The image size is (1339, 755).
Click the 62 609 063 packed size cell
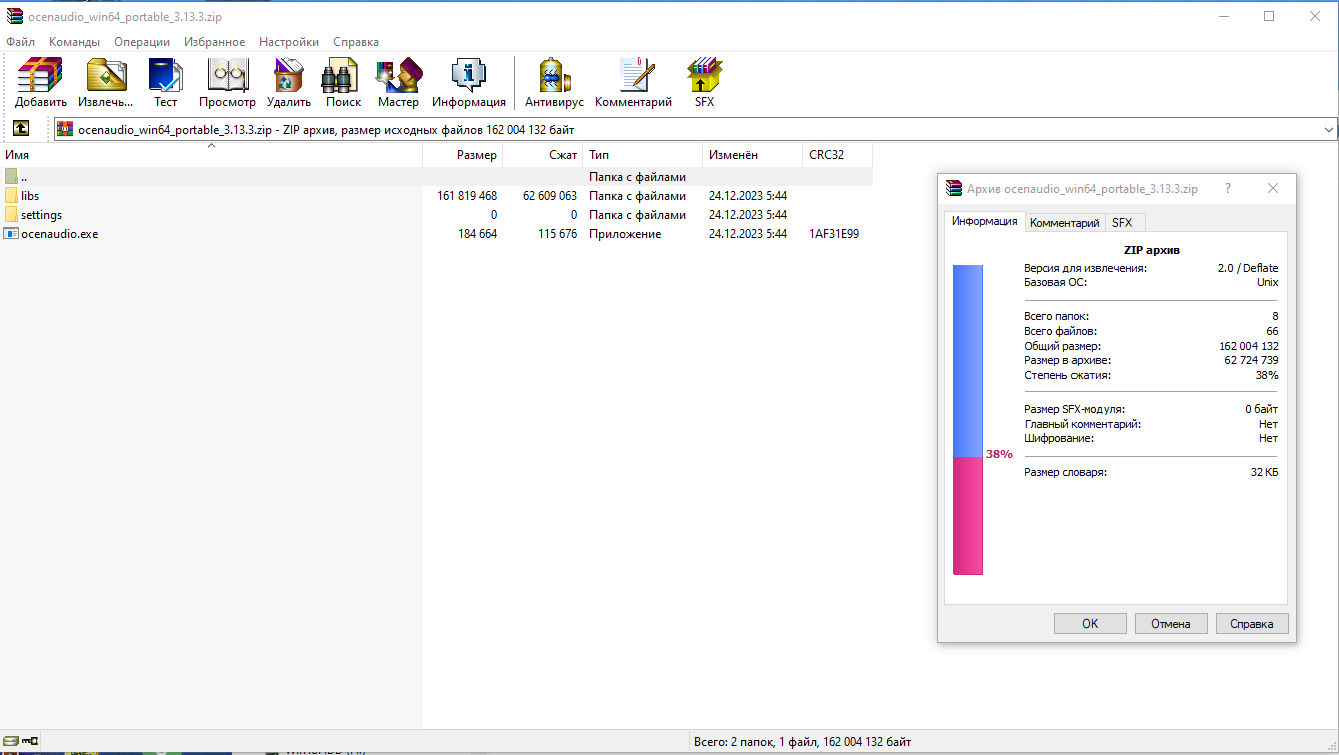click(x=549, y=196)
